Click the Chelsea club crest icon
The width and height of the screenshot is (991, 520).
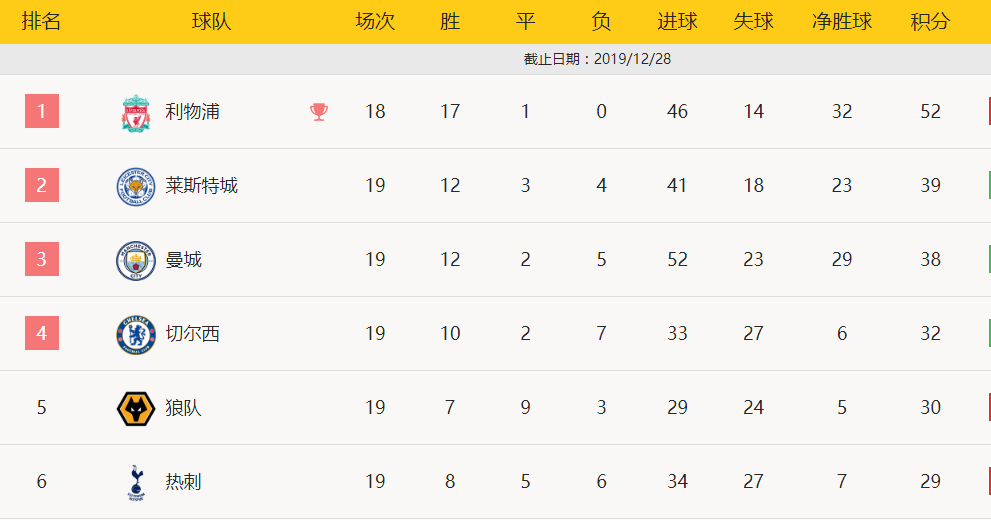(136, 334)
